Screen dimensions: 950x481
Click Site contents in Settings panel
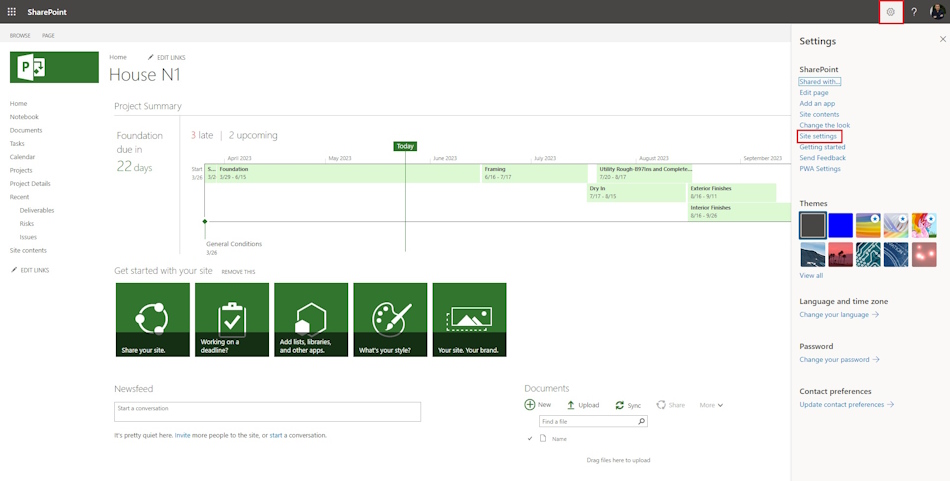(x=819, y=114)
